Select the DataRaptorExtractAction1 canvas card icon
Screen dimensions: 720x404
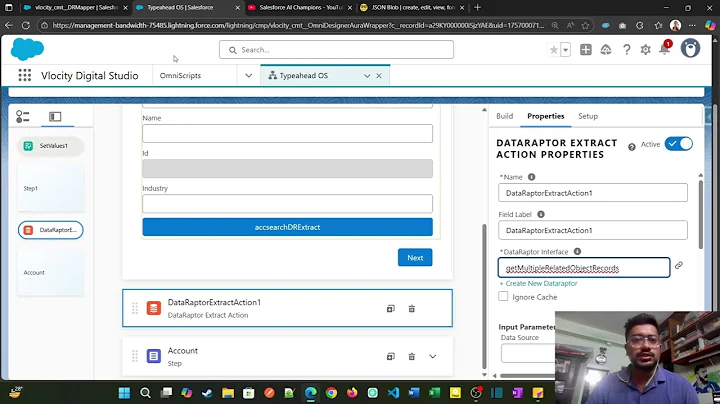click(x=154, y=308)
